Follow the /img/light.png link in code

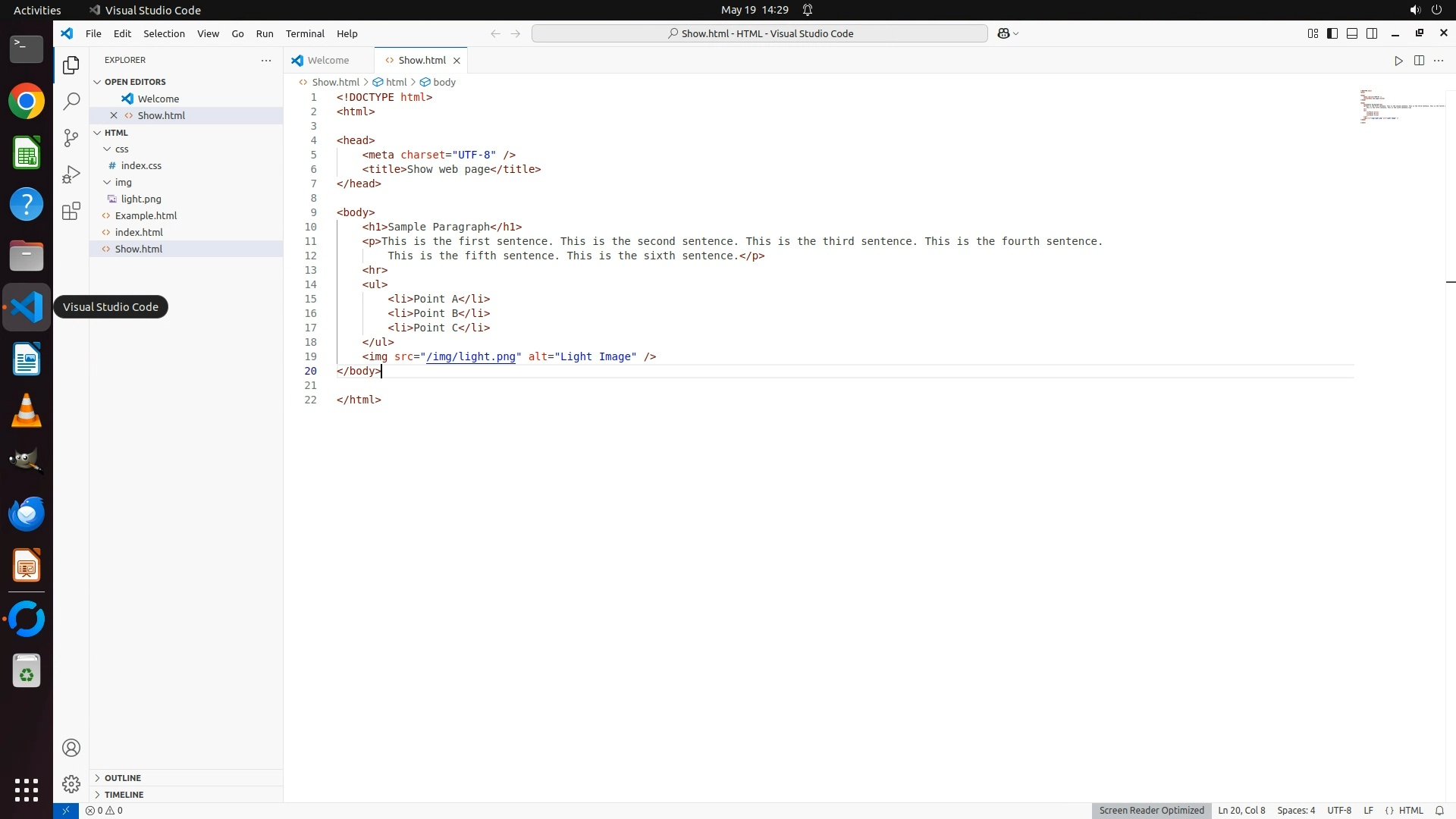[x=470, y=357]
